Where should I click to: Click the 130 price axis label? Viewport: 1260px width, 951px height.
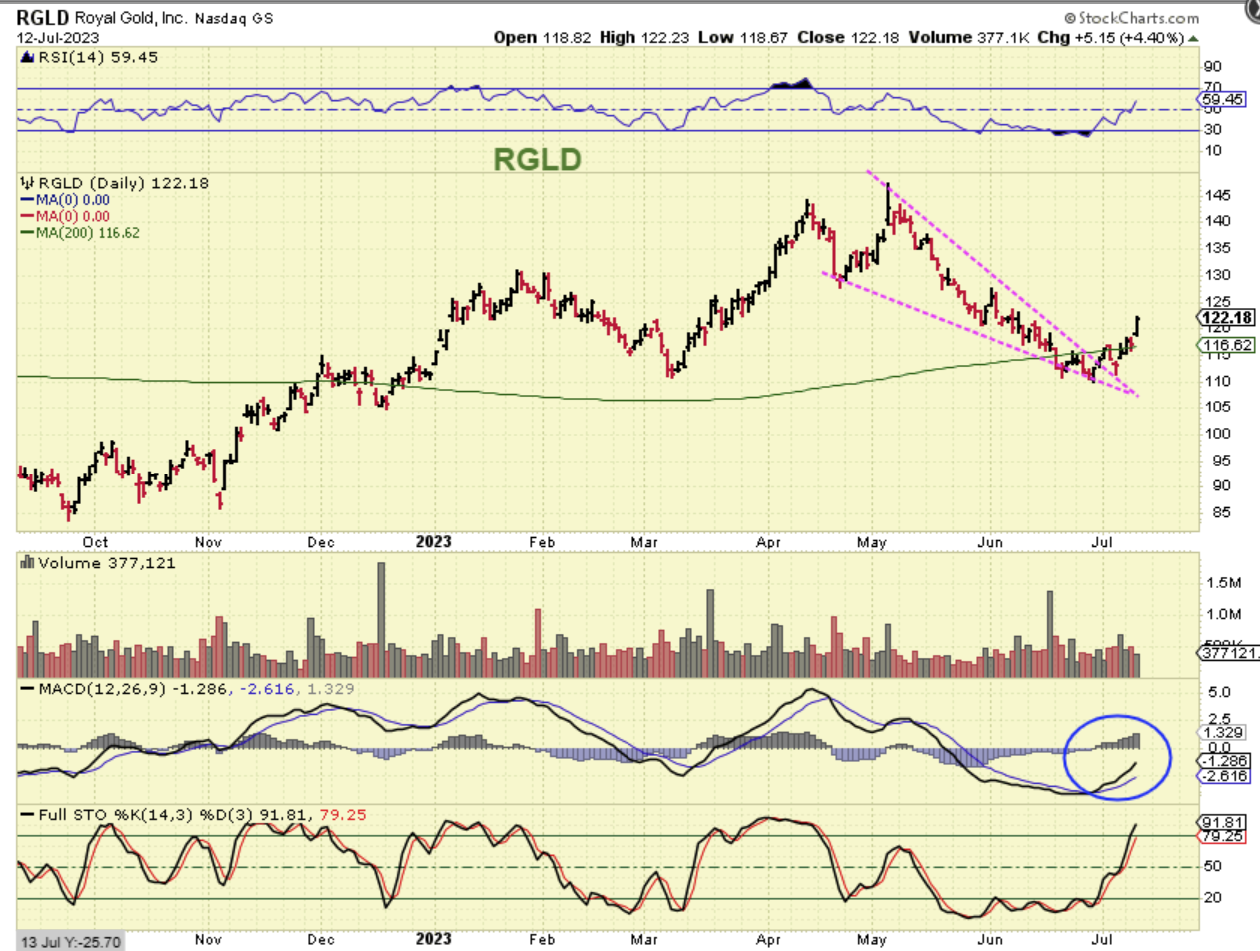1216,275
